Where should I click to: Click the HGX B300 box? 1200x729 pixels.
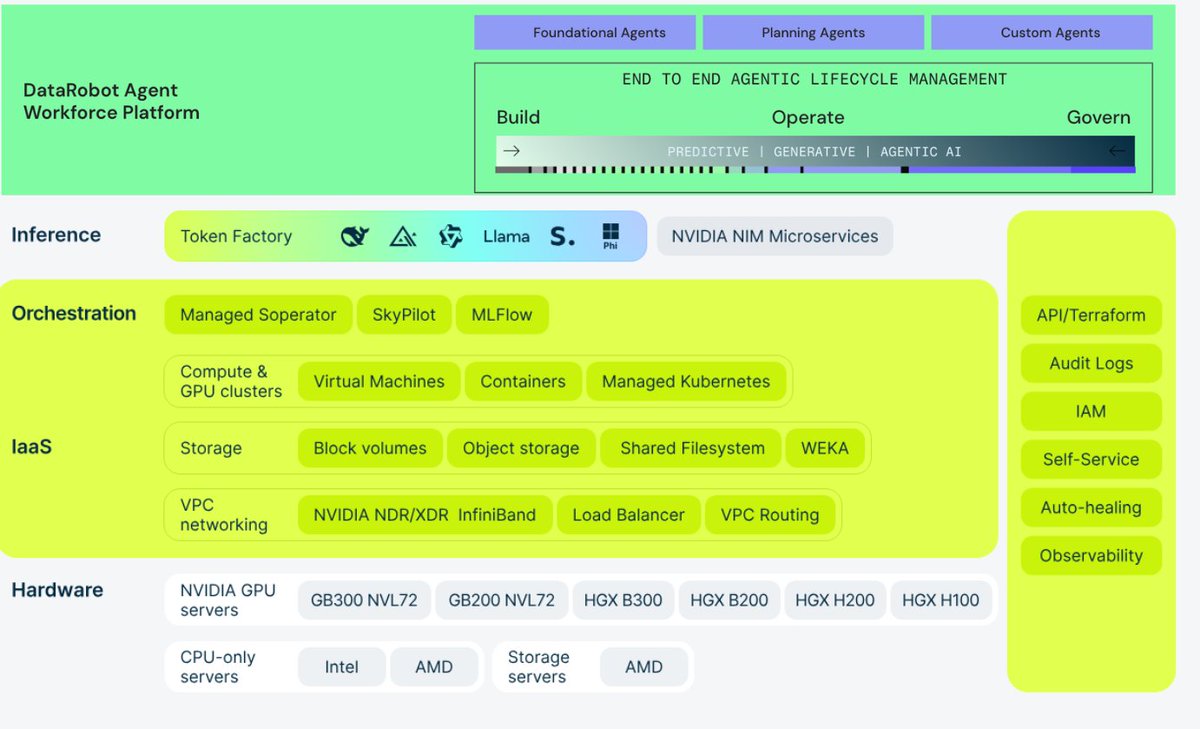click(x=622, y=600)
